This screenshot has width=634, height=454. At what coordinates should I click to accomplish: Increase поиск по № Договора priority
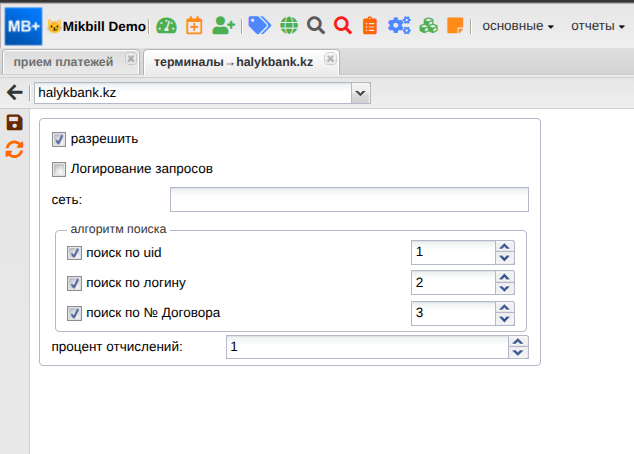(x=504, y=308)
